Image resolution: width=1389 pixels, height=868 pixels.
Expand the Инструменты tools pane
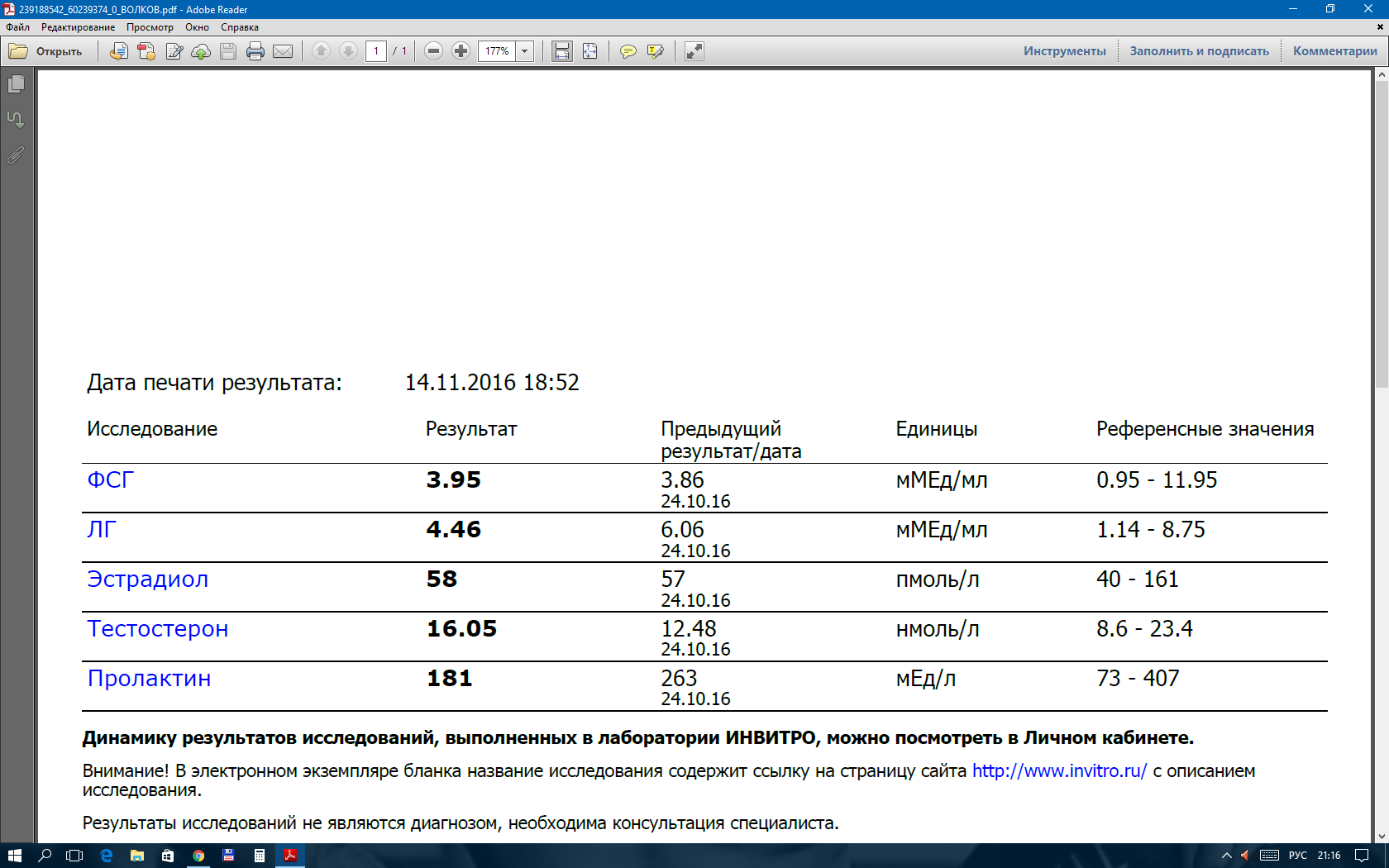[x=1064, y=51]
